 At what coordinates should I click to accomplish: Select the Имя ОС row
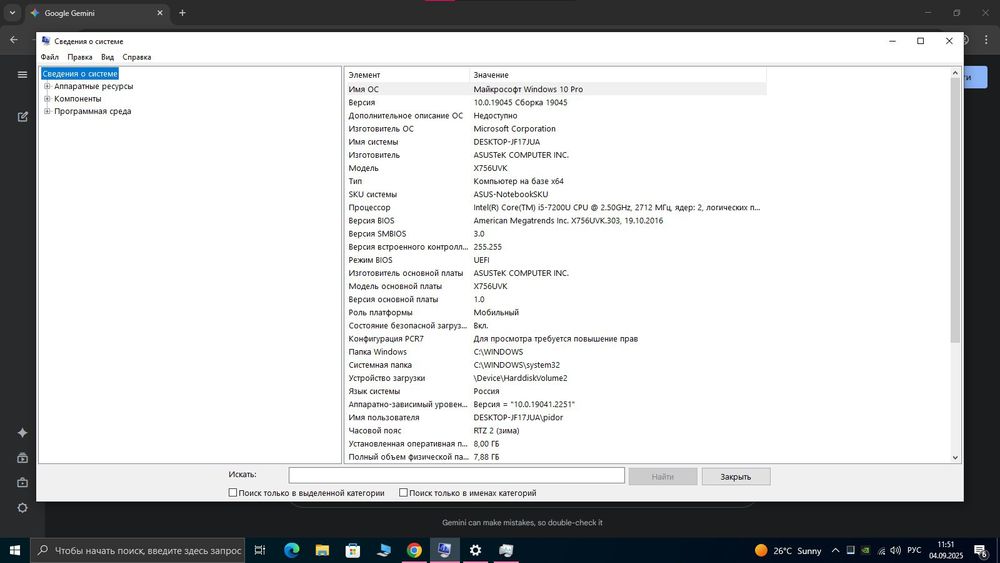point(555,89)
